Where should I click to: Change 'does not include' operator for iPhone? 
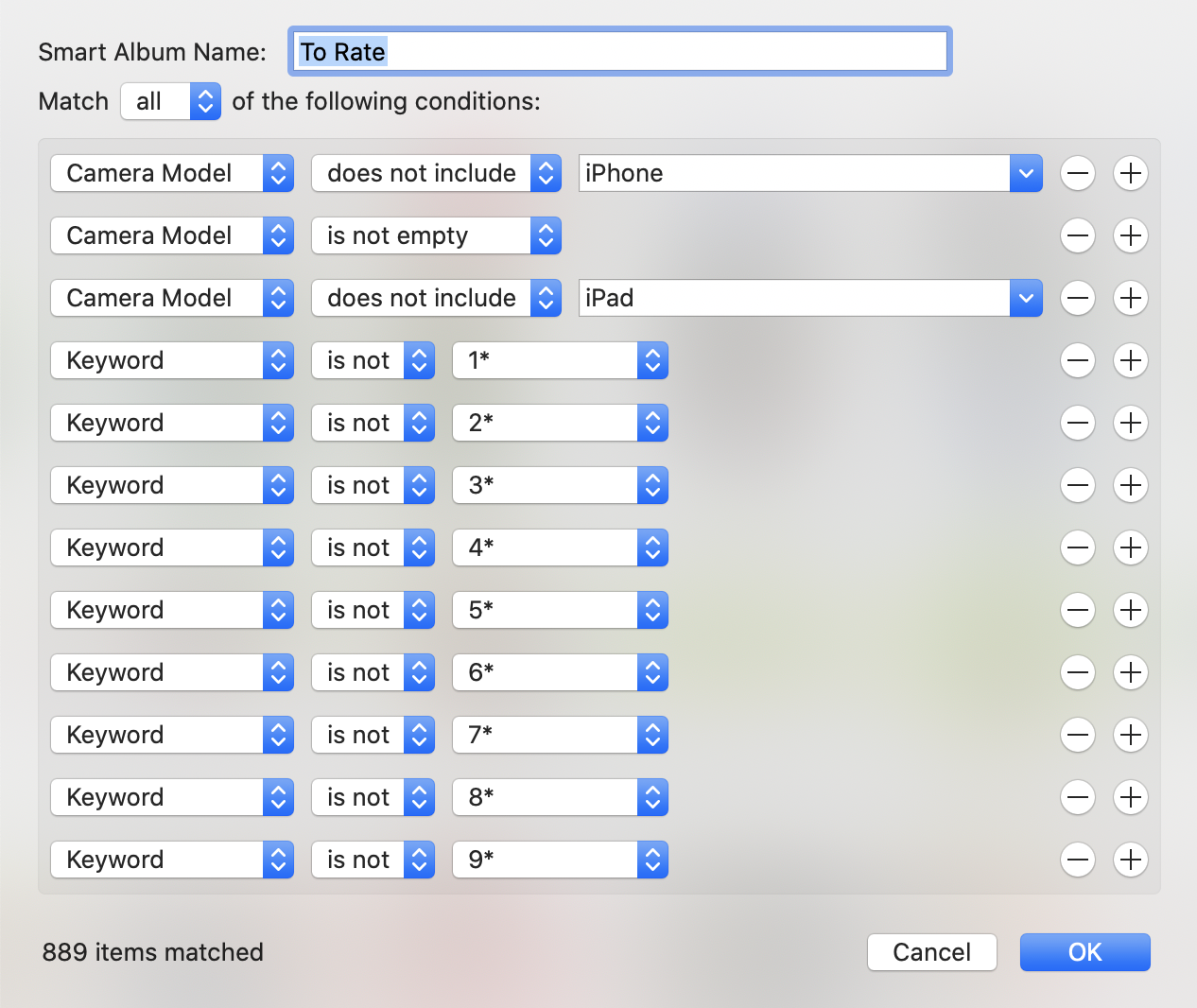[436, 173]
